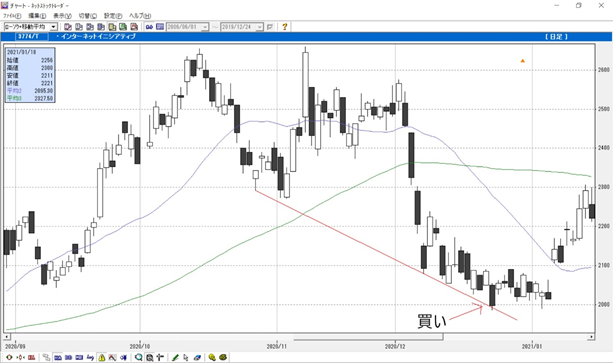
Task: Click the yellow warning triangle icon
Action: pos(102,357)
